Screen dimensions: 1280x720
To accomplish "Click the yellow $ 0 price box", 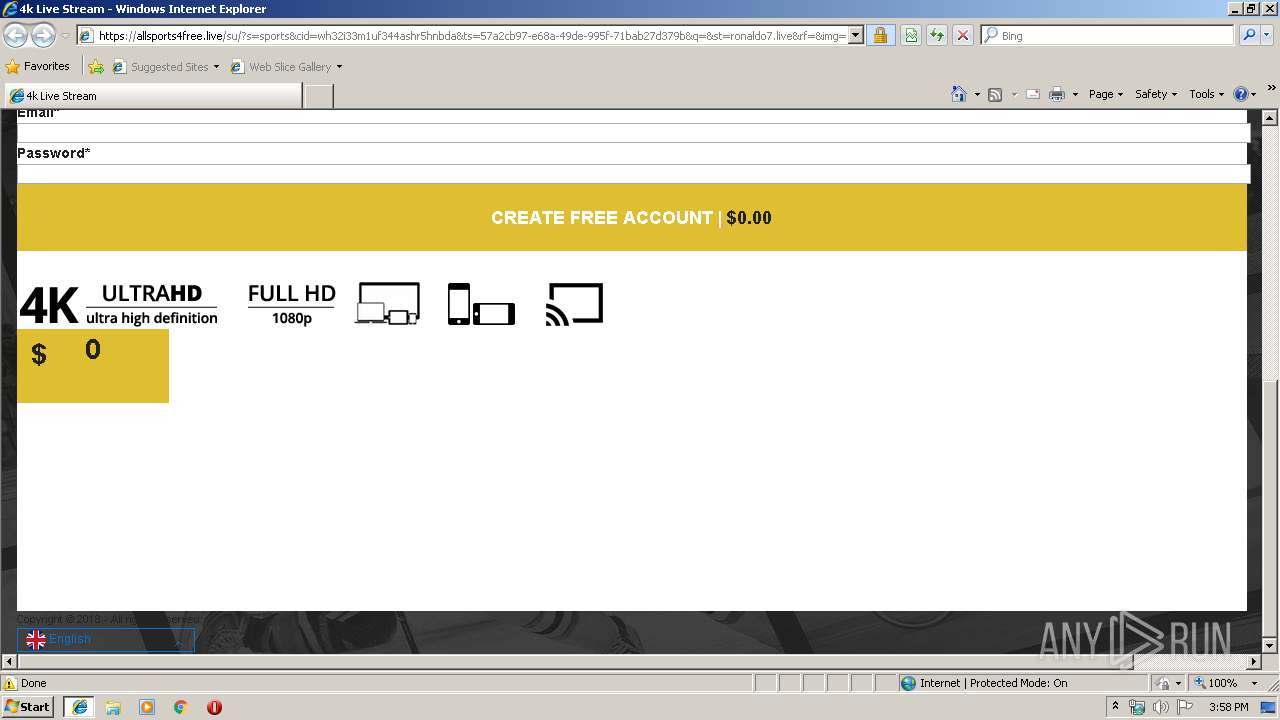I will coord(93,365).
